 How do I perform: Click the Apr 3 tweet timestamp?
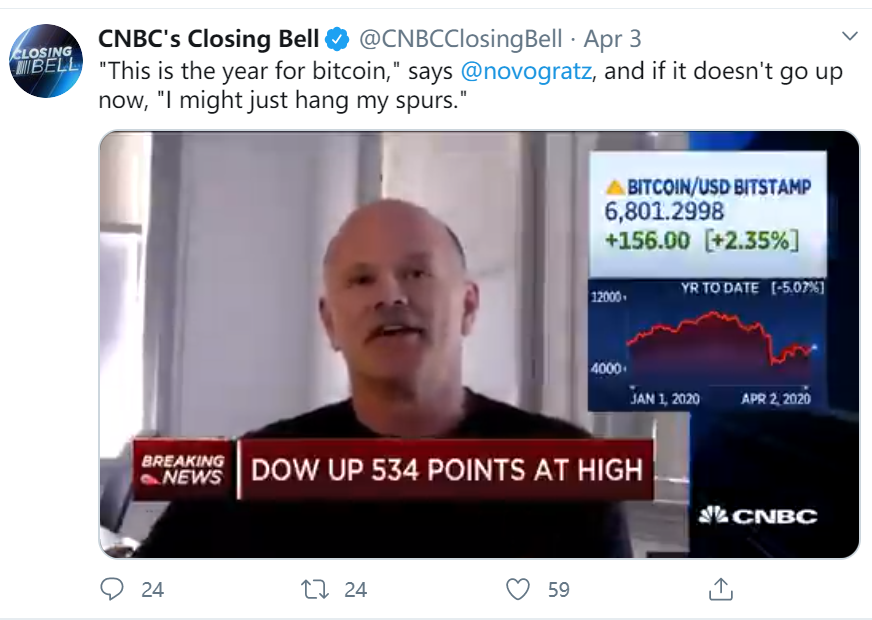point(613,40)
